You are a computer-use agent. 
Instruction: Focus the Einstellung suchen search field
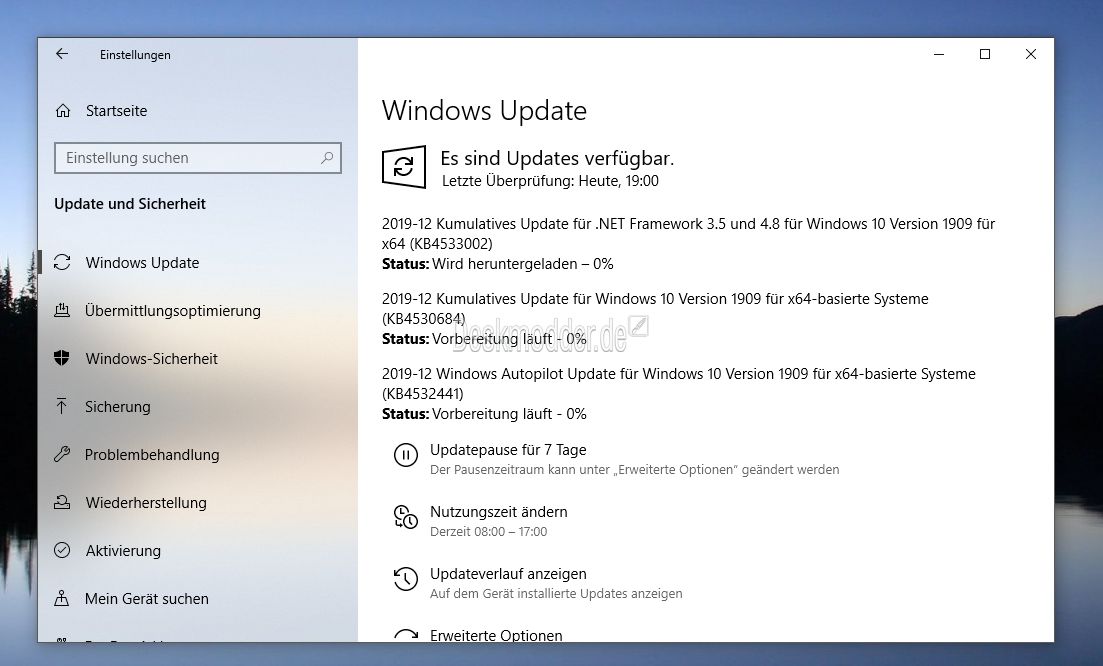198,158
